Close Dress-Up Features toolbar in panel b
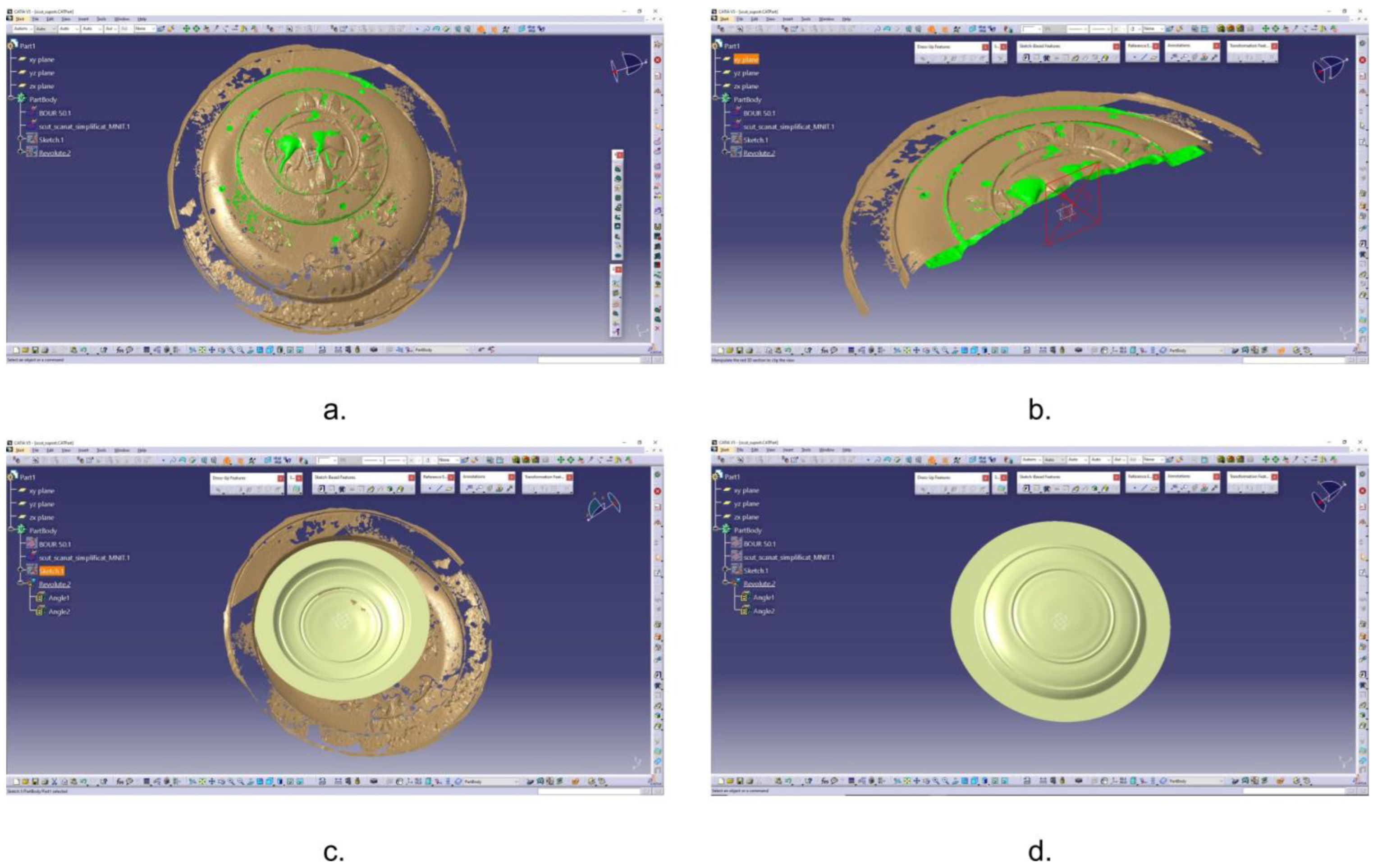The width and height of the screenshot is (1373, 868). click(x=985, y=47)
